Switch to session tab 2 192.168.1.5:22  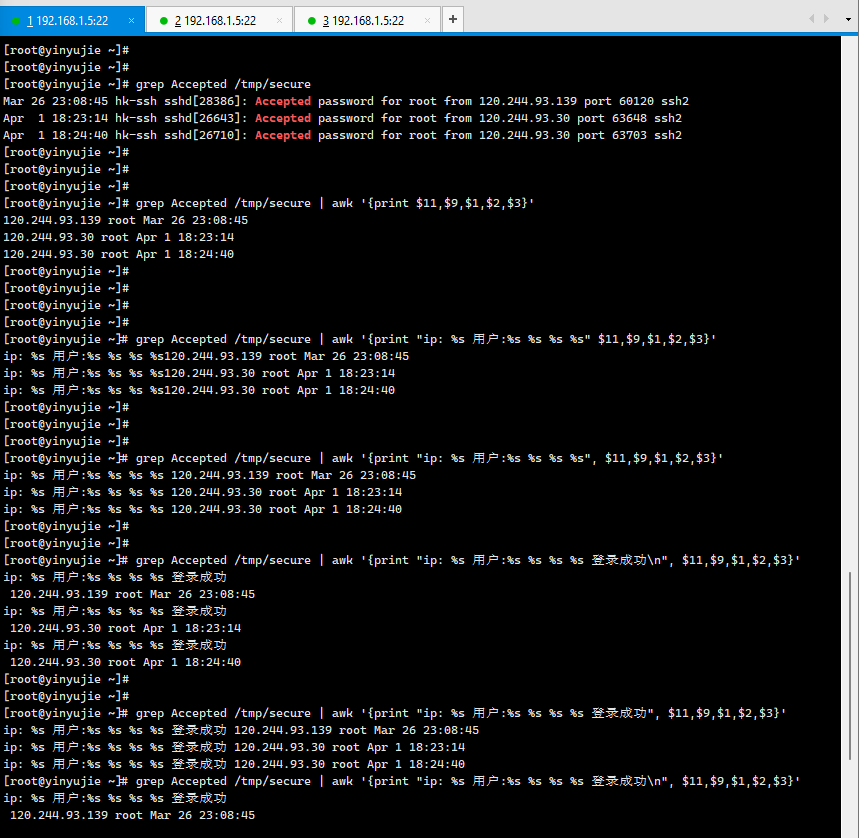click(219, 20)
